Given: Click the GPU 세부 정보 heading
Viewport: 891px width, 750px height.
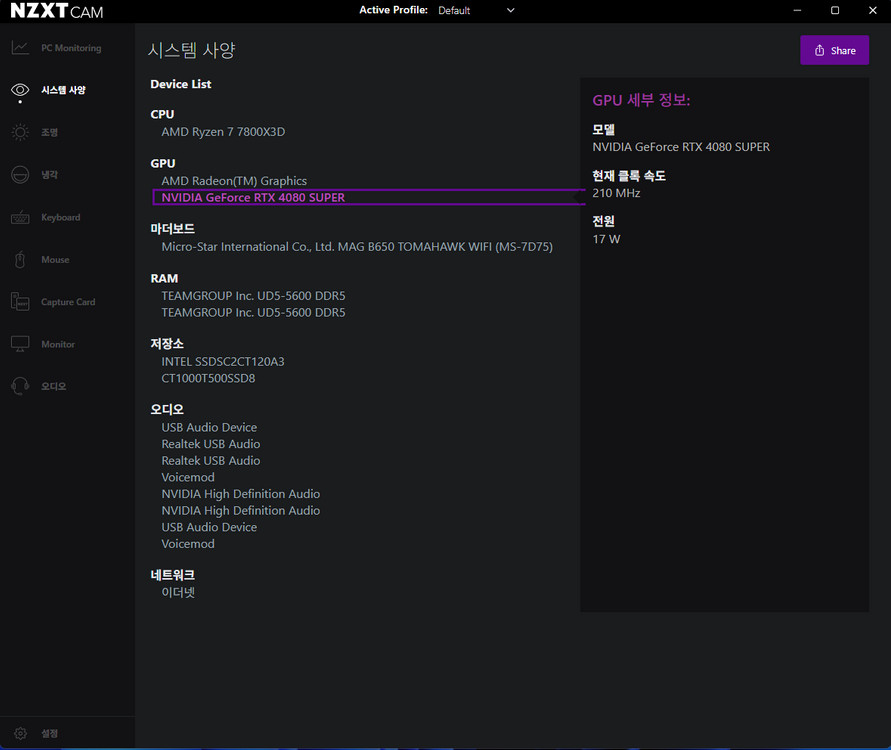Looking at the screenshot, I should (641, 101).
